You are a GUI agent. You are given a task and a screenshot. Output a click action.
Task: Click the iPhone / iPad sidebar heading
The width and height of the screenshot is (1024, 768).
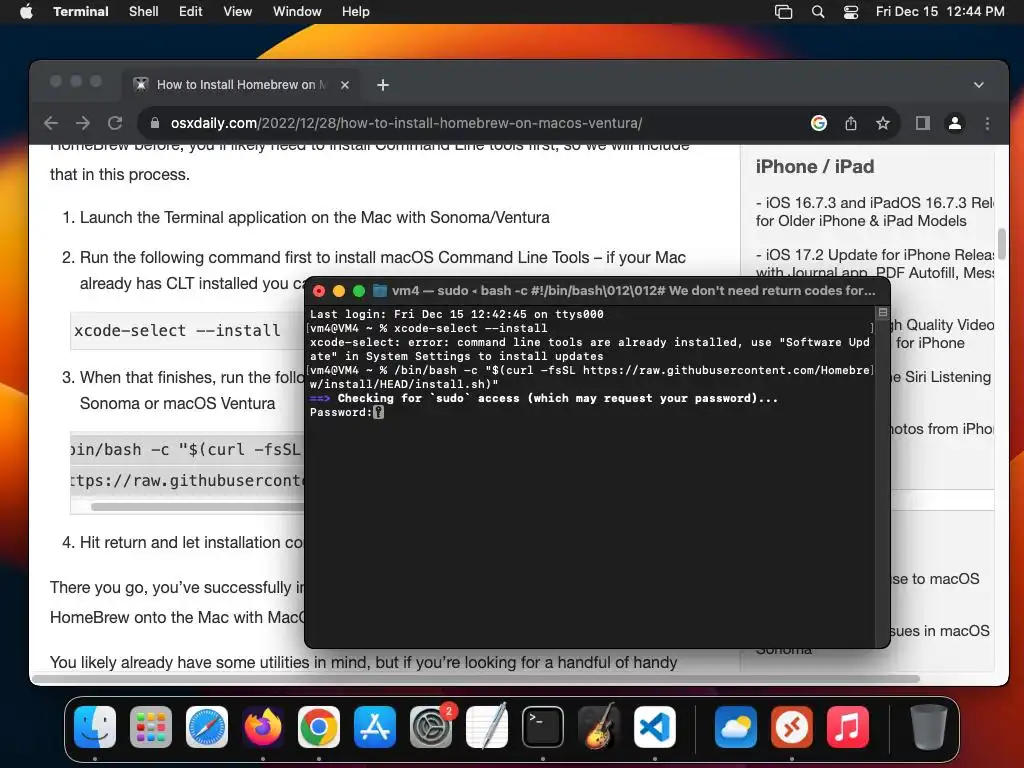click(x=814, y=167)
